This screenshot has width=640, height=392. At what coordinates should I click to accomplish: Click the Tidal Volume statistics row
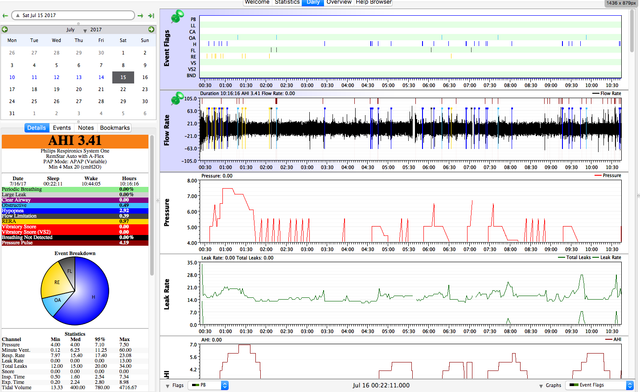tap(75, 388)
